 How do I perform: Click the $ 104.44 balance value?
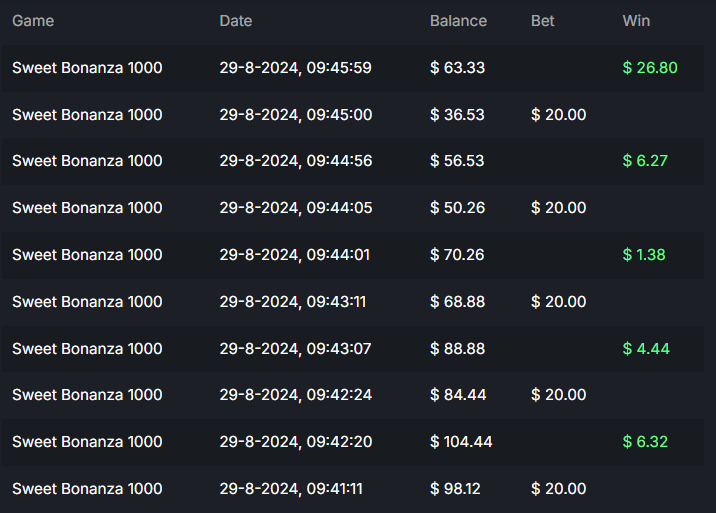461,442
